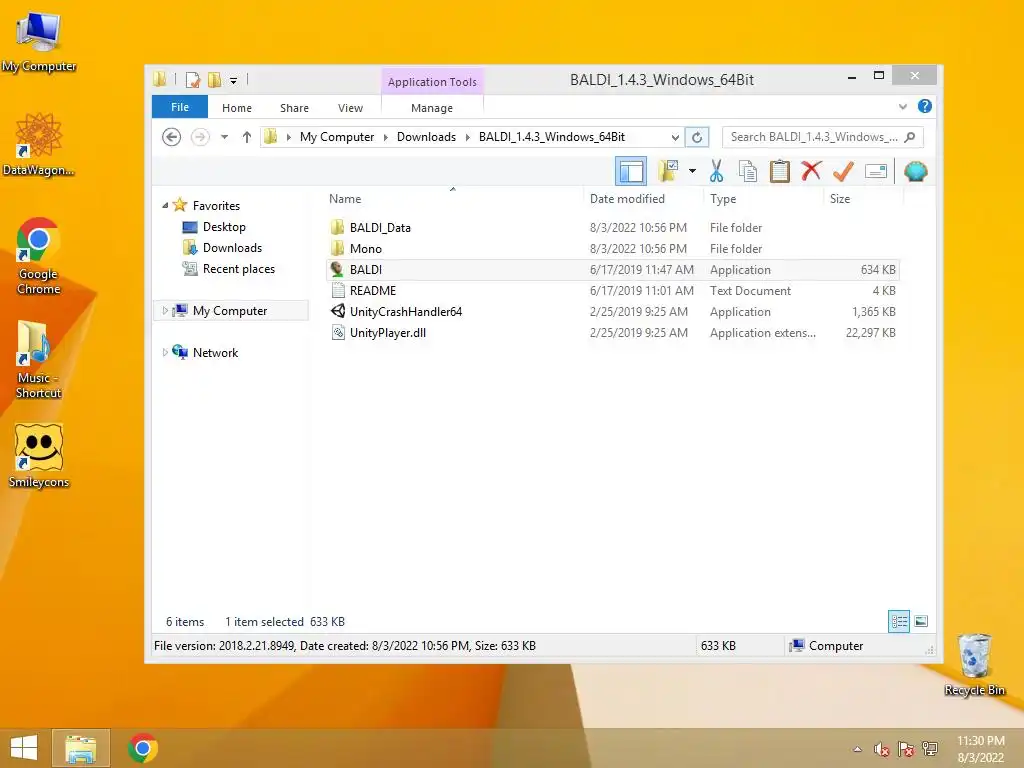This screenshot has height=768, width=1024.
Task: Click BALDI_1.4.3_Windows_64Bit breadcrumb in the address bar
Action: coord(552,137)
